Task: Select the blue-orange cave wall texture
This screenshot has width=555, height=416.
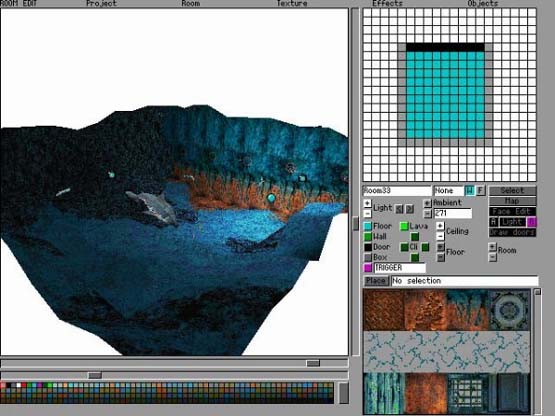Action: point(467,310)
